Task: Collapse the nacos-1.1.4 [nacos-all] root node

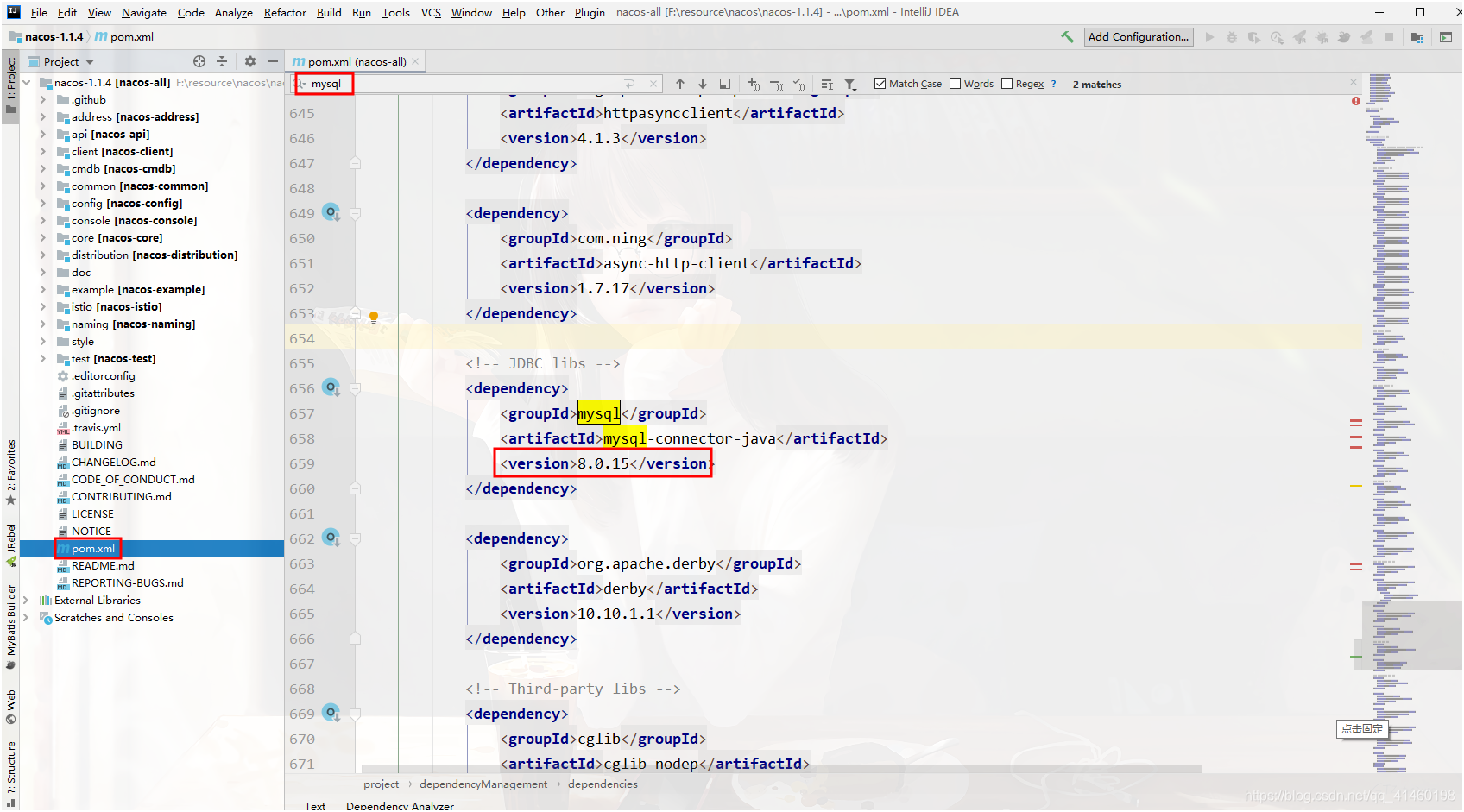Action: [x=28, y=83]
